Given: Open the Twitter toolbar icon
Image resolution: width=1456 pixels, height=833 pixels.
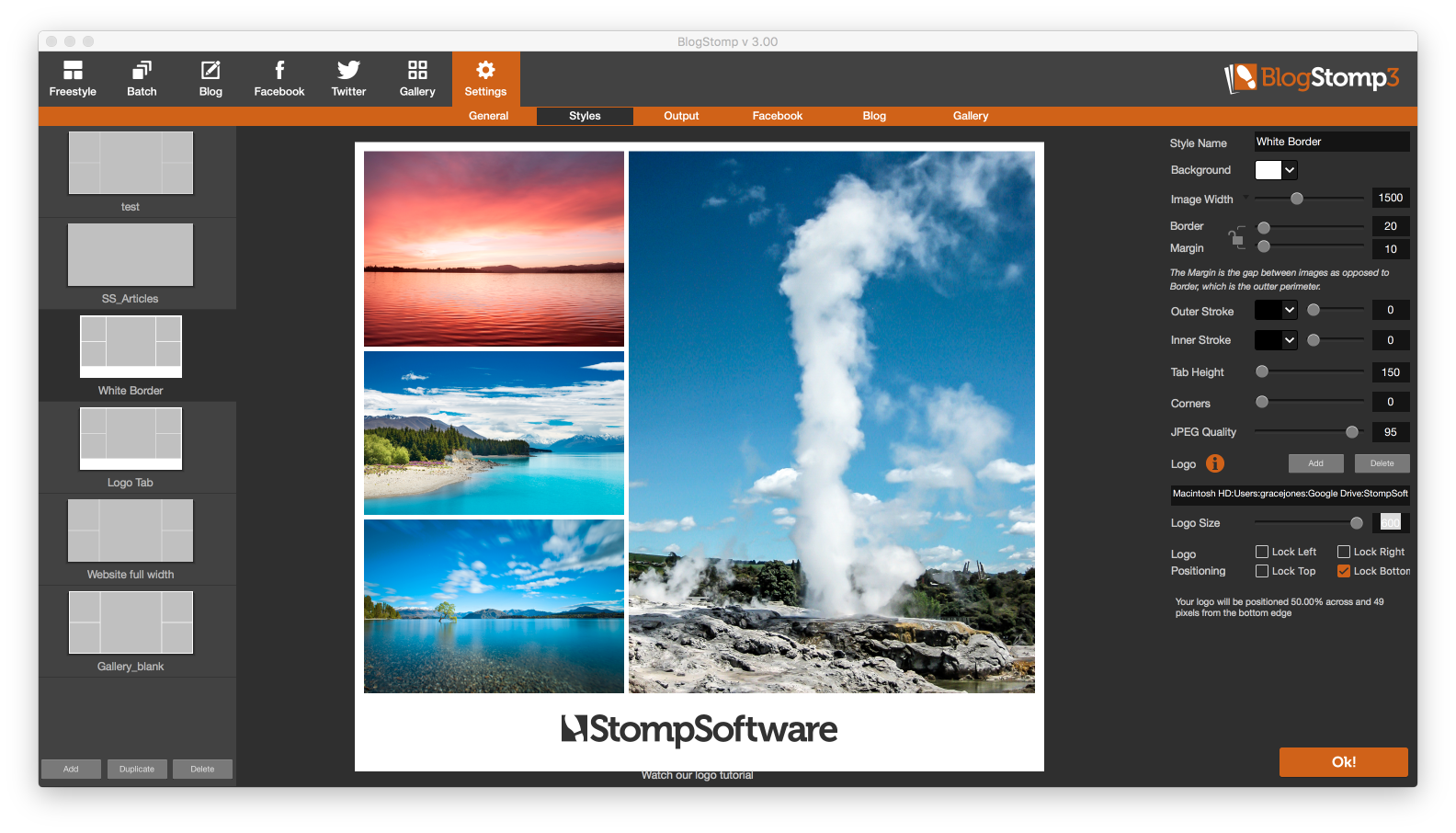Looking at the screenshot, I should click(x=348, y=79).
